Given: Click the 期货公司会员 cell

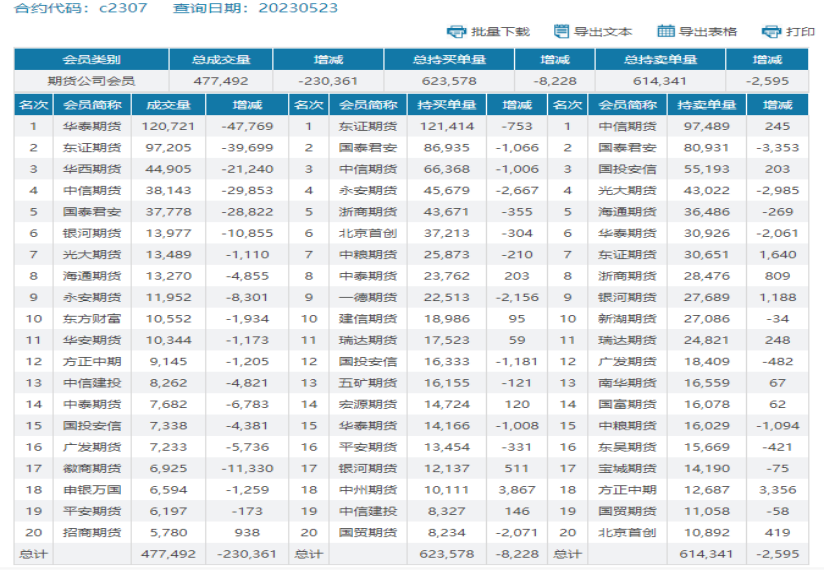Looking at the screenshot, I should pyautogui.click(x=92, y=81).
